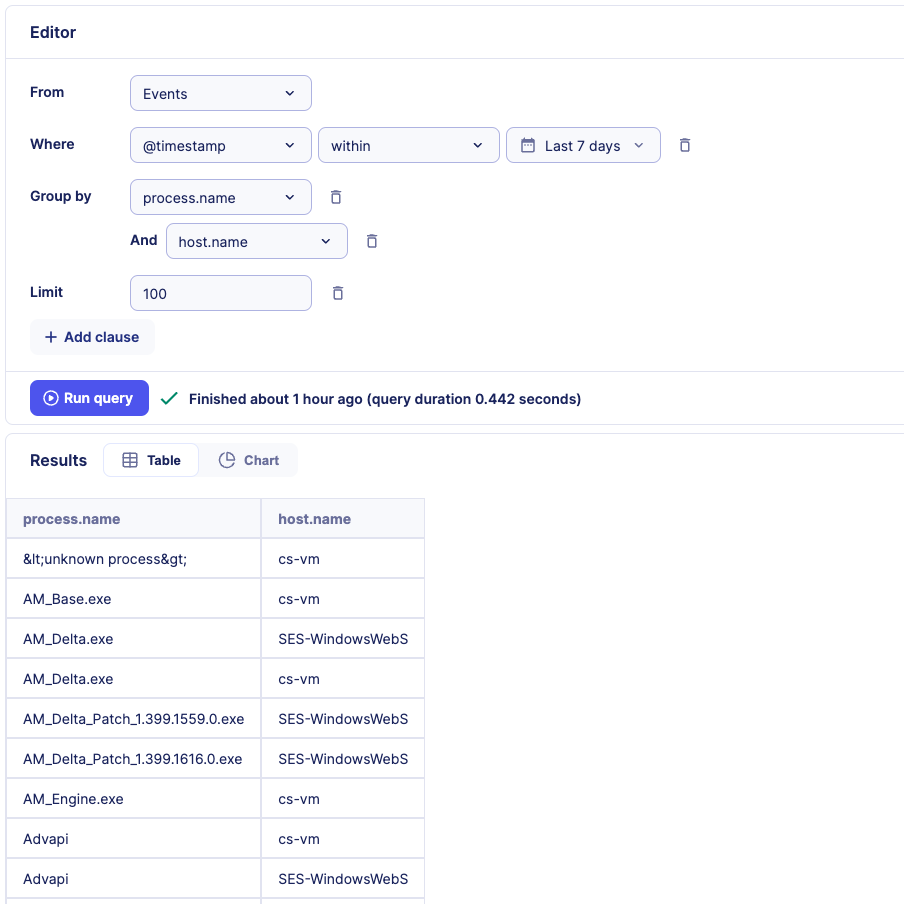Switch to the Chart results tab
This screenshot has height=904, width=904.
click(x=248, y=460)
